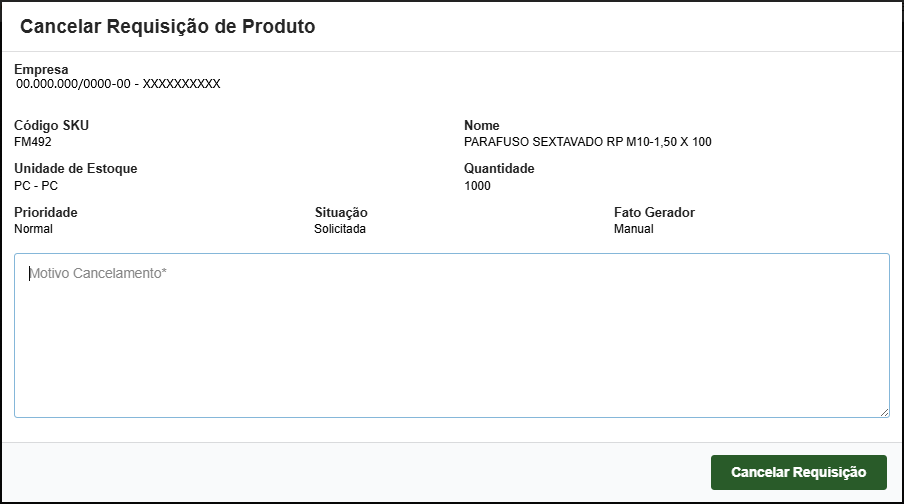Click the Motivo Cancelamento text area

coord(451,335)
